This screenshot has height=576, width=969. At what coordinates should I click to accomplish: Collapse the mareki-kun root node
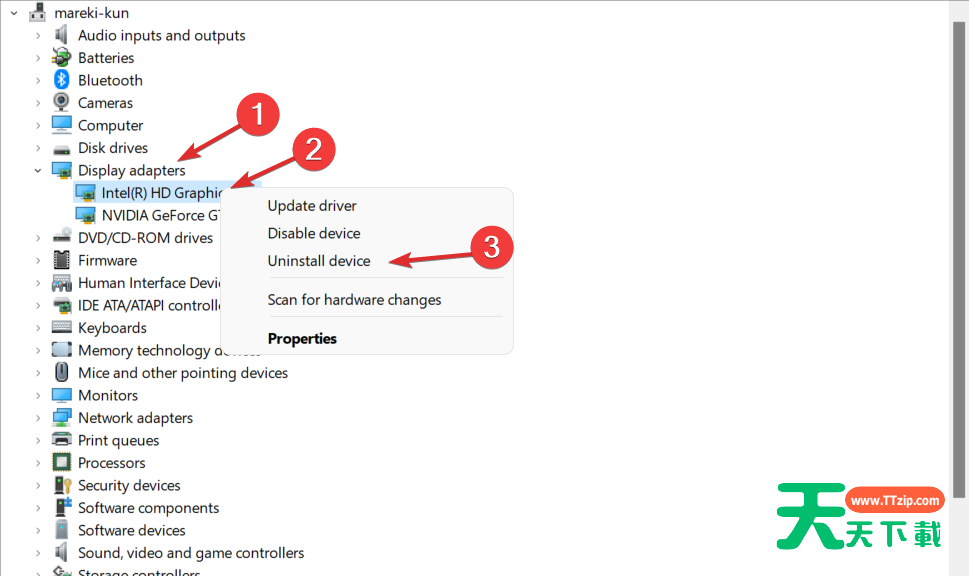14,13
